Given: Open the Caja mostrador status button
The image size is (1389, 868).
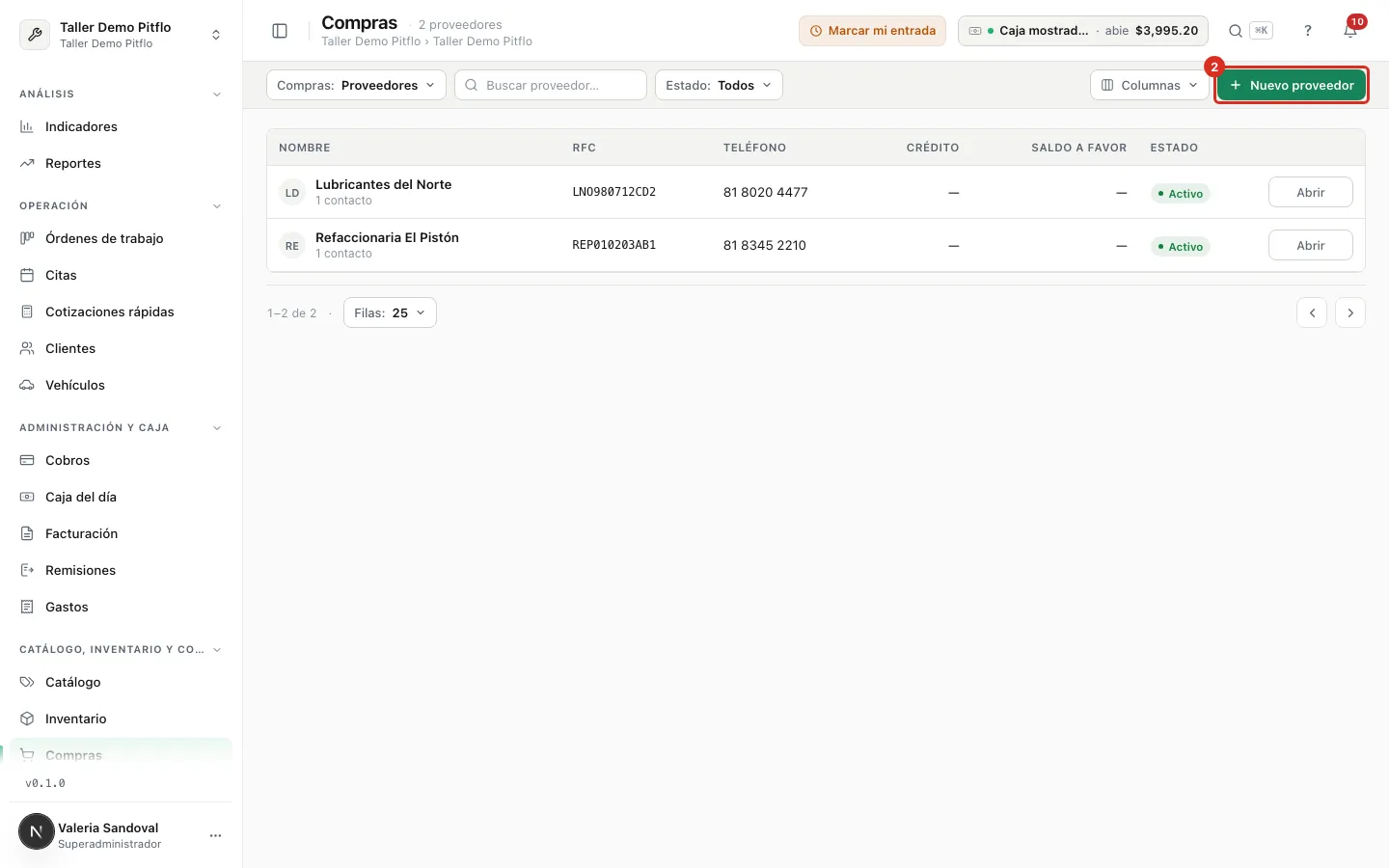Looking at the screenshot, I should tap(1083, 31).
